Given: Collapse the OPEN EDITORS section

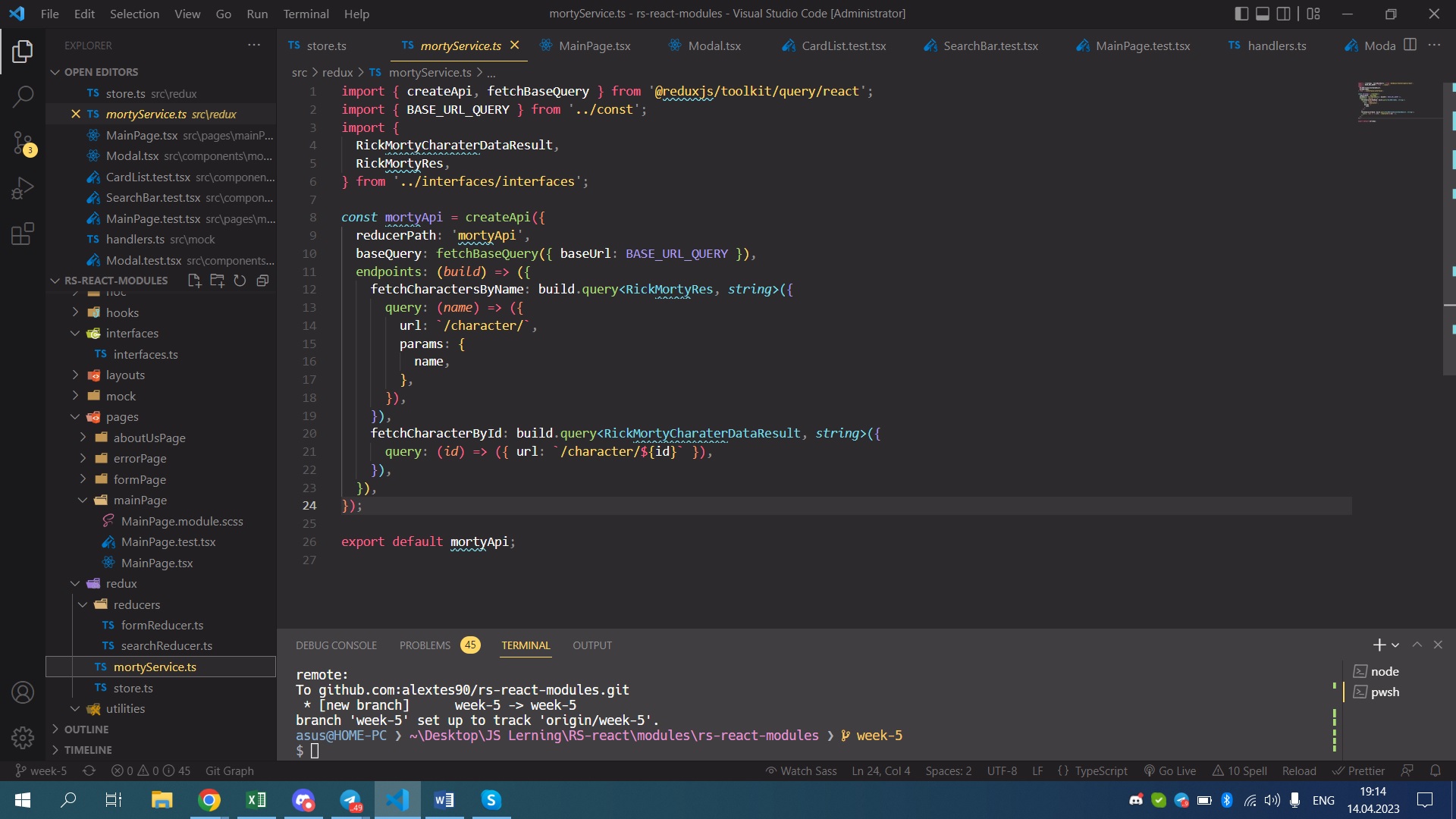Looking at the screenshot, I should tap(101, 72).
